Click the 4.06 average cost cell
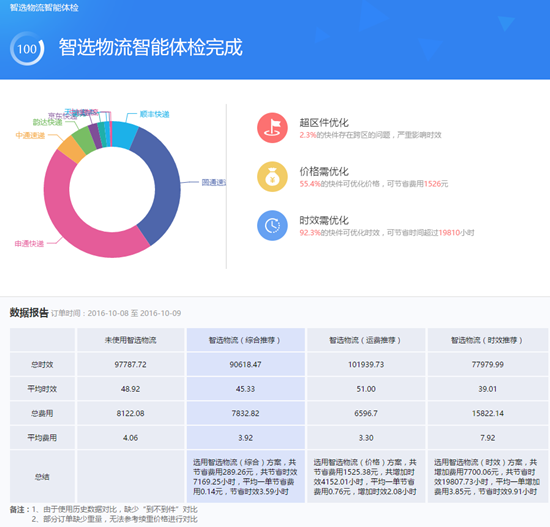This screenshot has height=527, width=550. pos(130,438)
